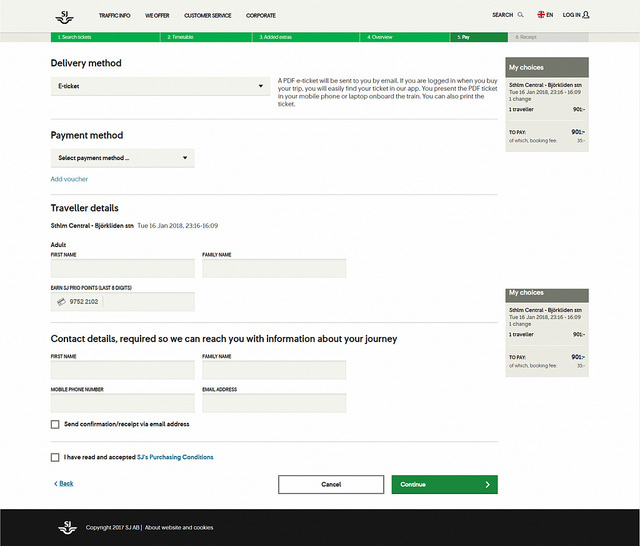The width and height of the screenshot is (640, 546).
Task: Click 'Copyright 2017 SJ AB' footer text
Action: tap(113, 527)
